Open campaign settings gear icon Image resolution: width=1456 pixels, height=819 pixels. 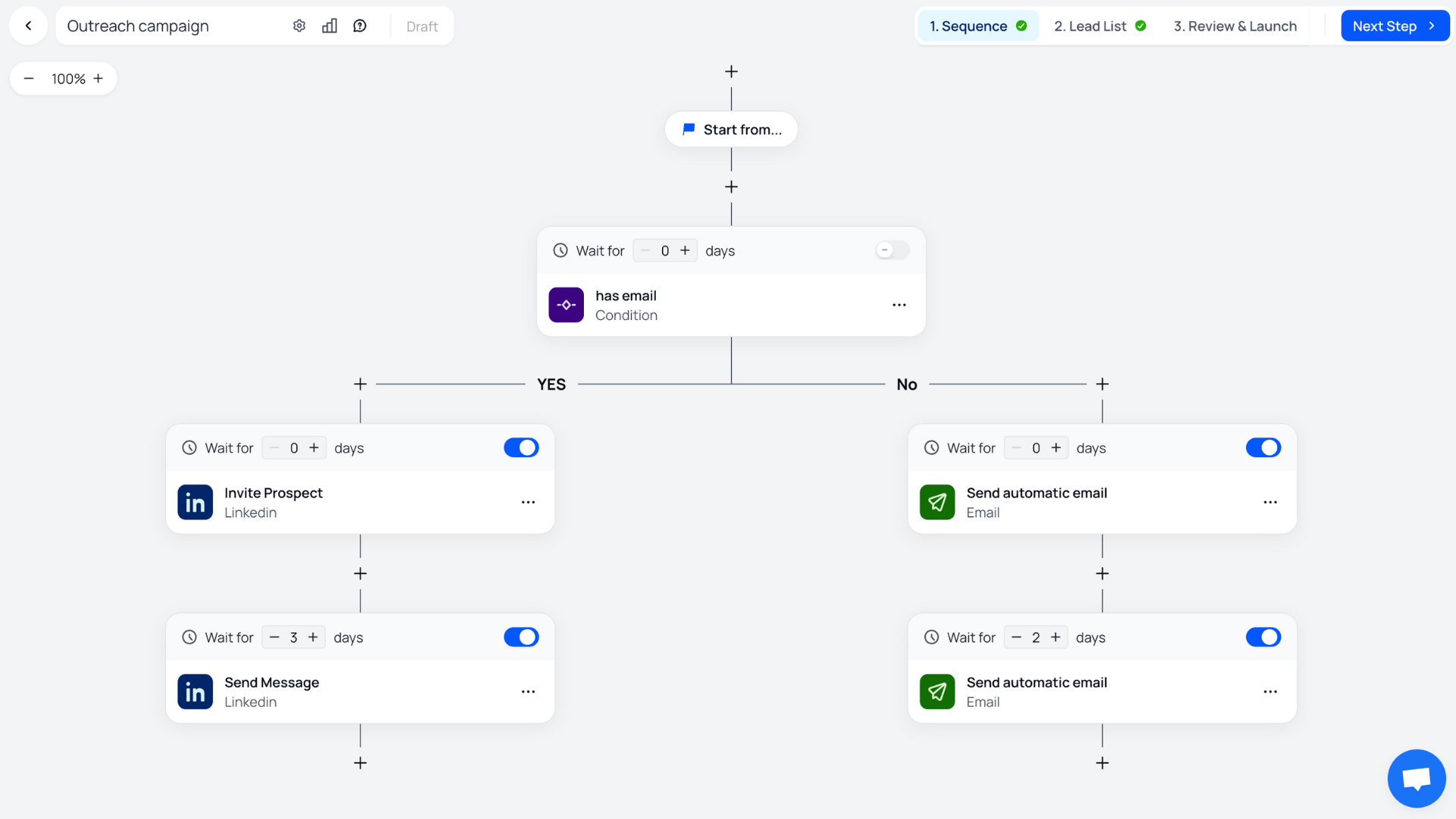299,26
